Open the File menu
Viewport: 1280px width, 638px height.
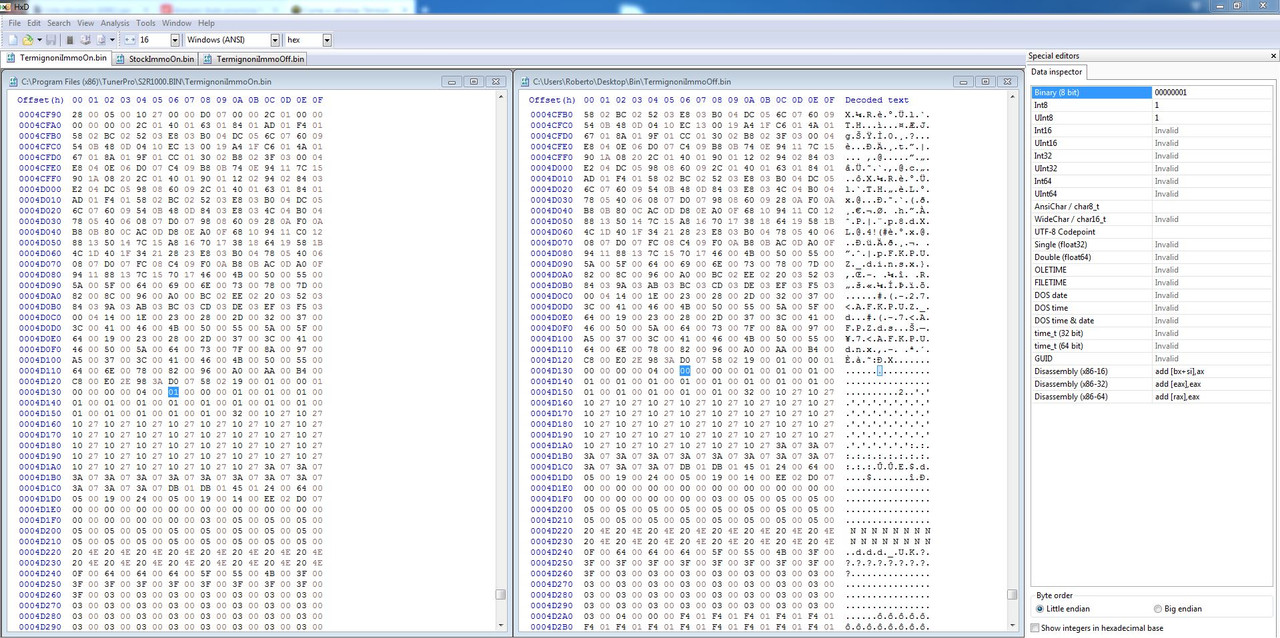tap(14, 23)
